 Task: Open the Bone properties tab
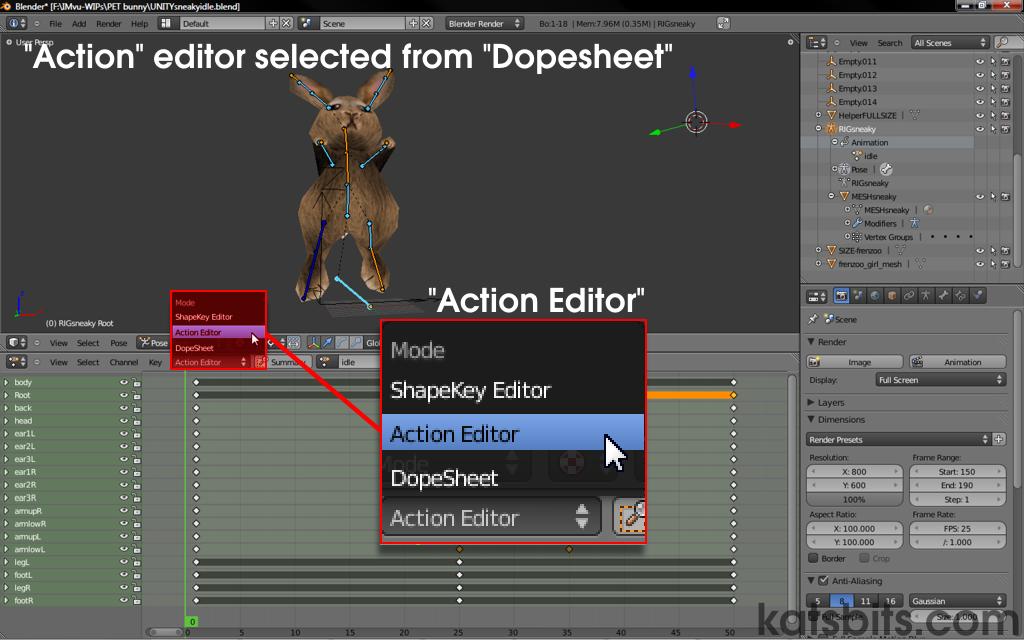click(x=943, y=296)
